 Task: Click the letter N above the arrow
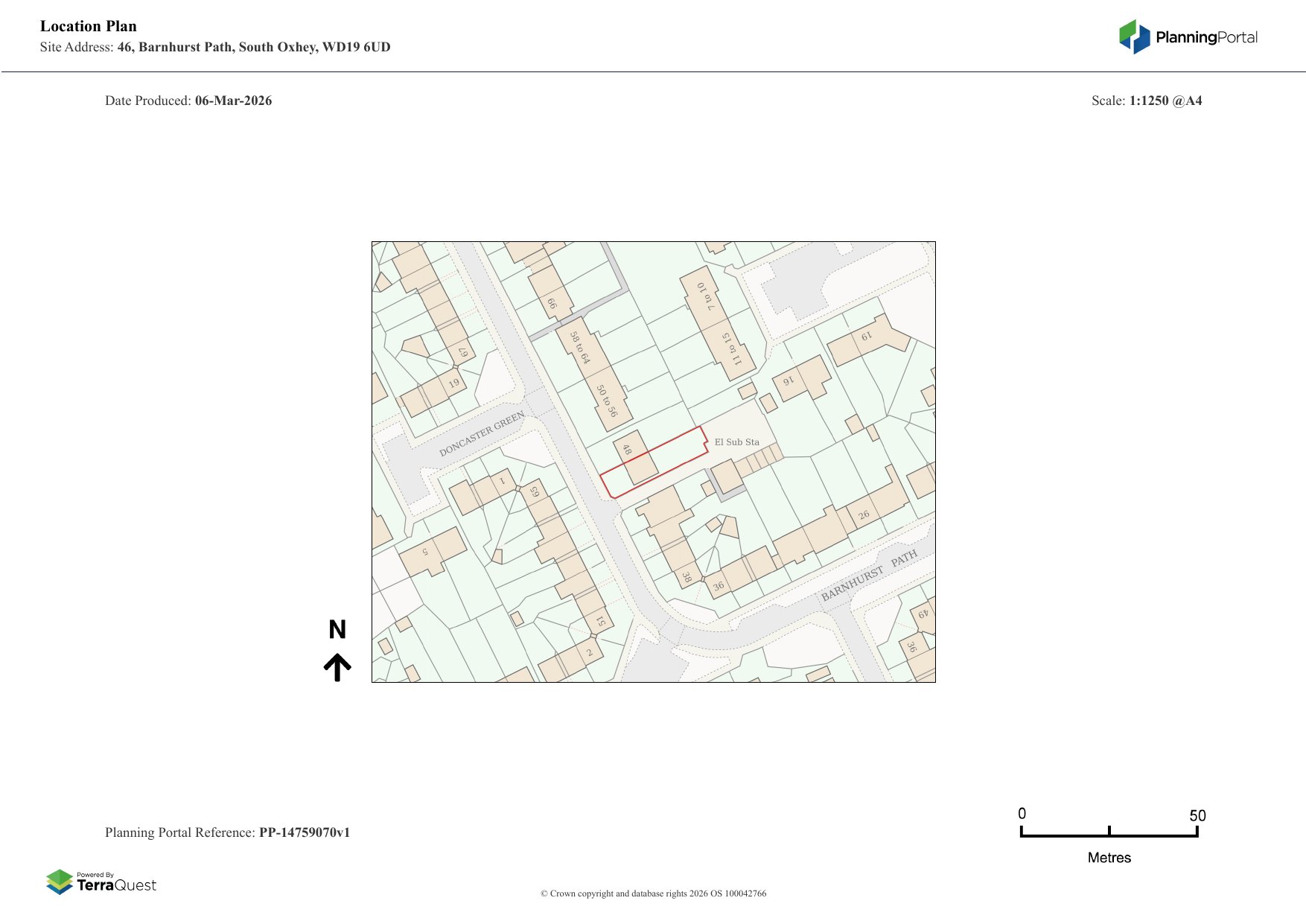pyautogui.click(x=337, y=630)
